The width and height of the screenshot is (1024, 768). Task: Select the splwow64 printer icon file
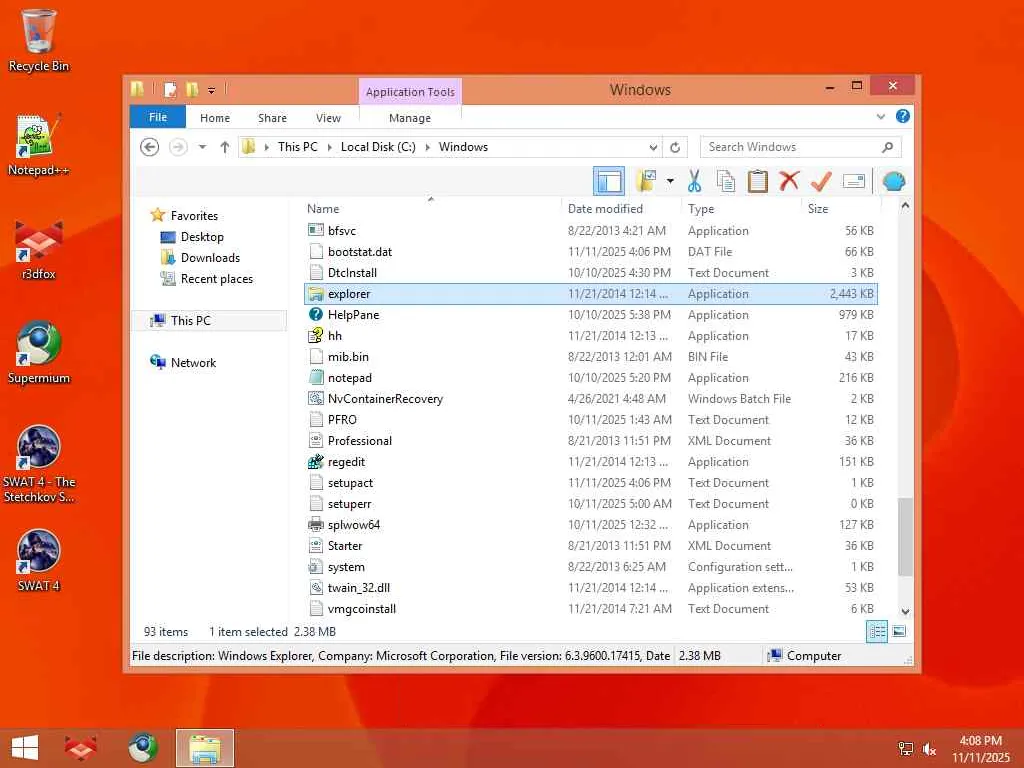click(316, 524)
